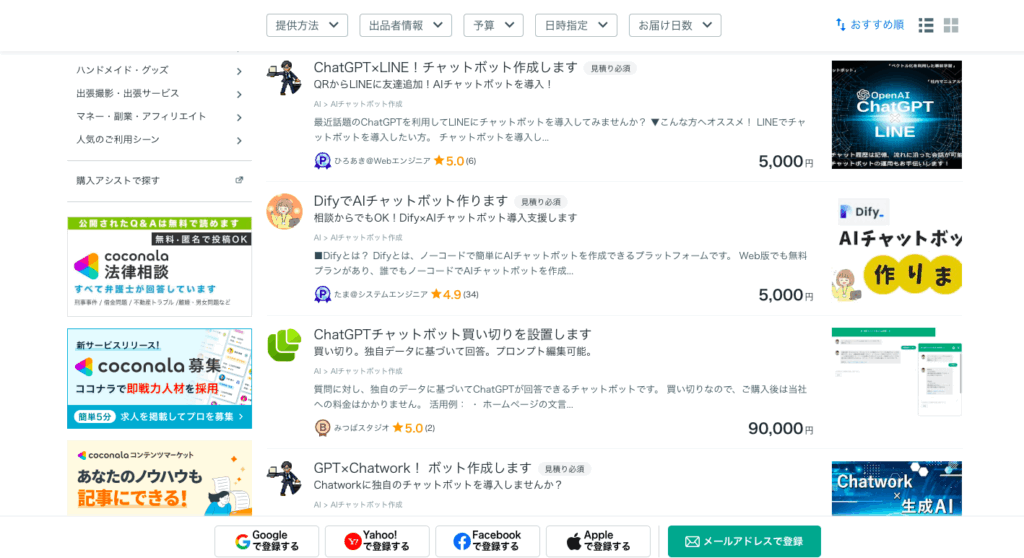
Task: Select 人気のご利用シーン category
Action: (118, 139)
